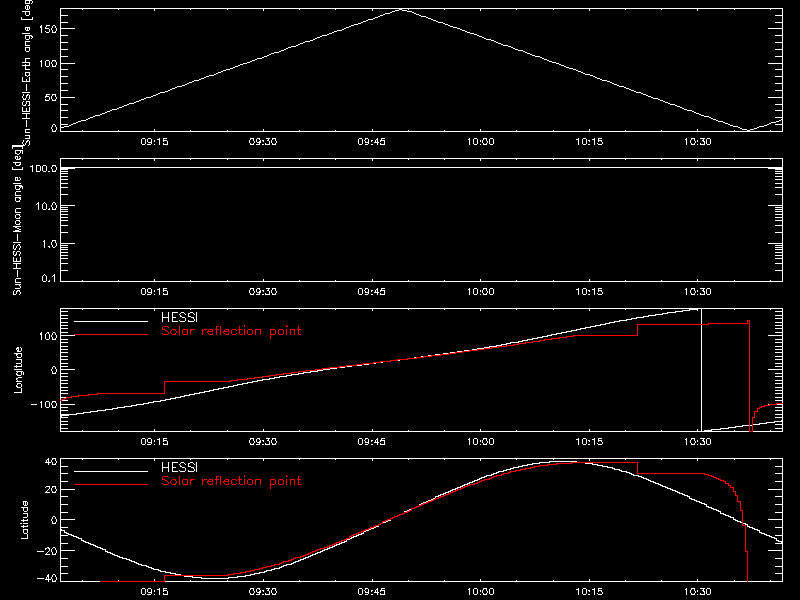Click the 0.1 y-axis label in Moon plot
800x600 pixels.
pyautogui.click(x=49, y=278)
